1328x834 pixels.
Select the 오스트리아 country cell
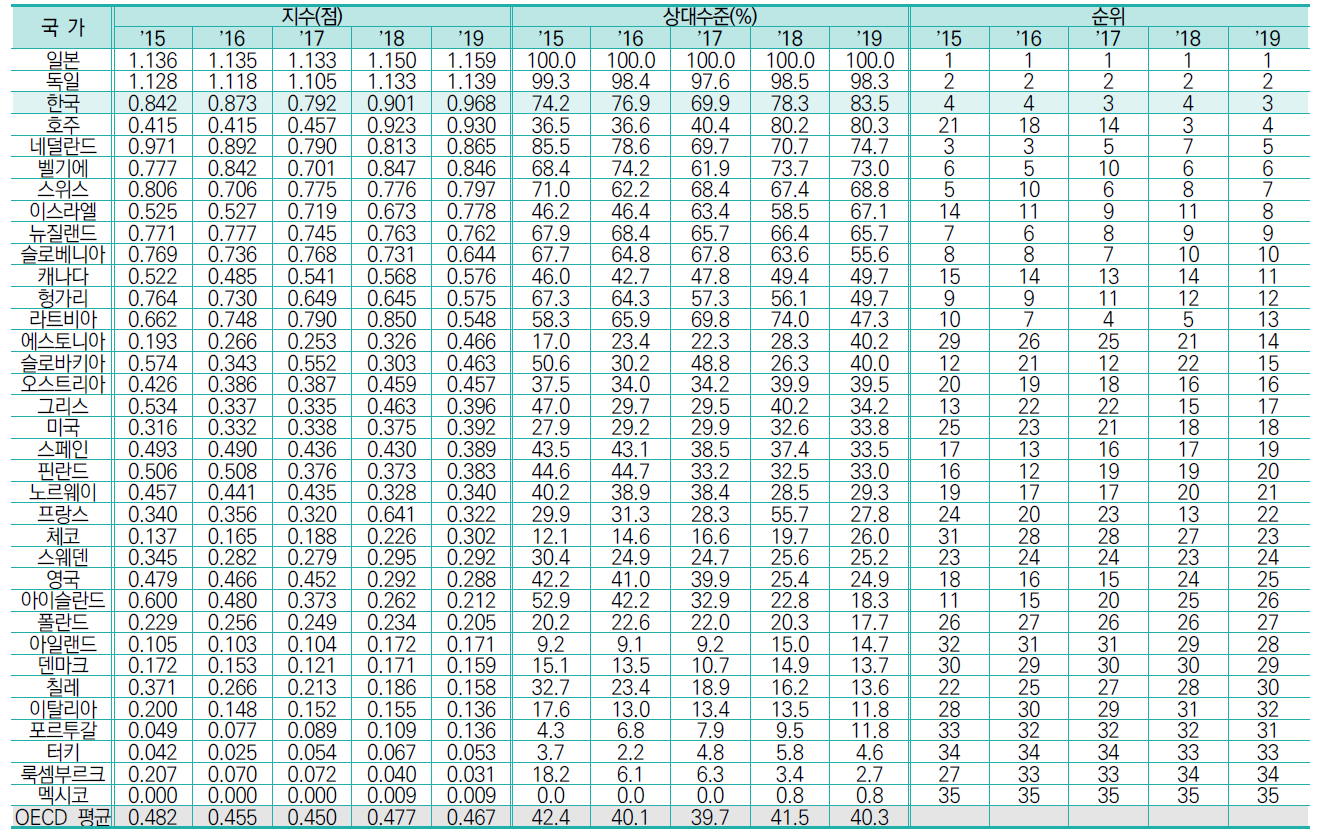(x=61, y=384)
